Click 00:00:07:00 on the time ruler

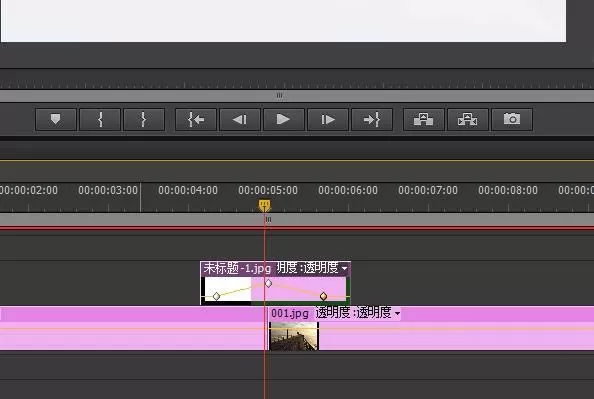[x=428, y=190]
